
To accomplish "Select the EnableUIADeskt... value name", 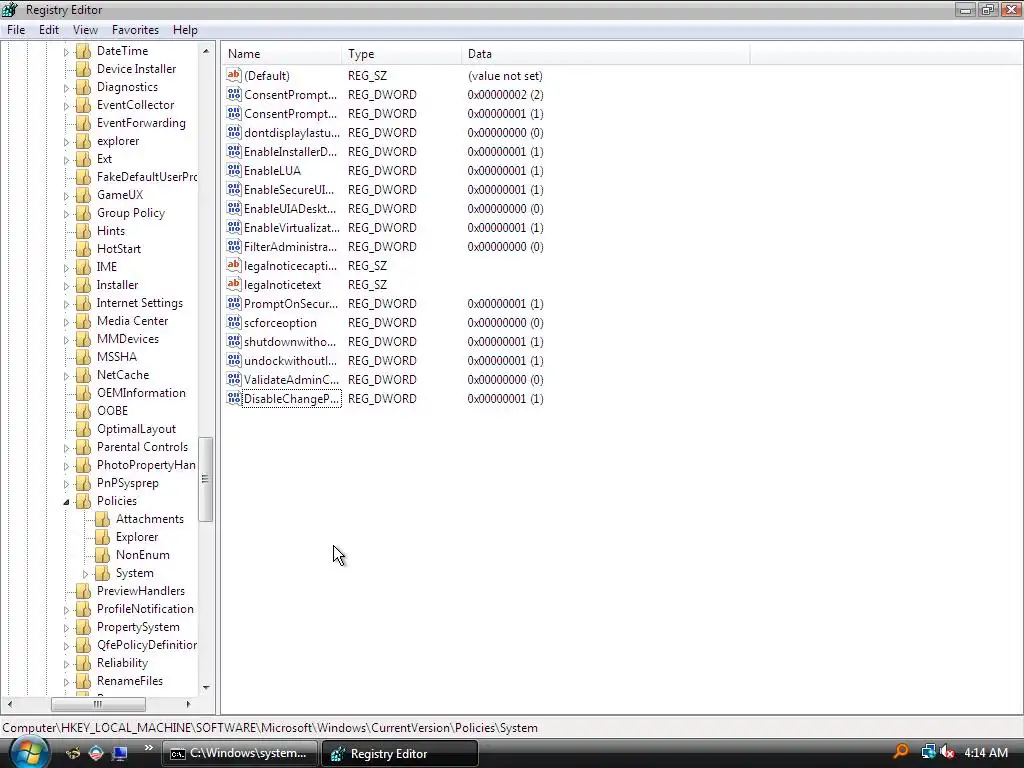I will coord(290,208).
